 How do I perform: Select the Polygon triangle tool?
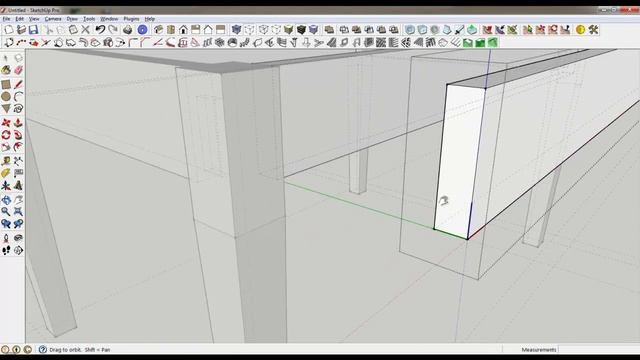coord(6,109)
